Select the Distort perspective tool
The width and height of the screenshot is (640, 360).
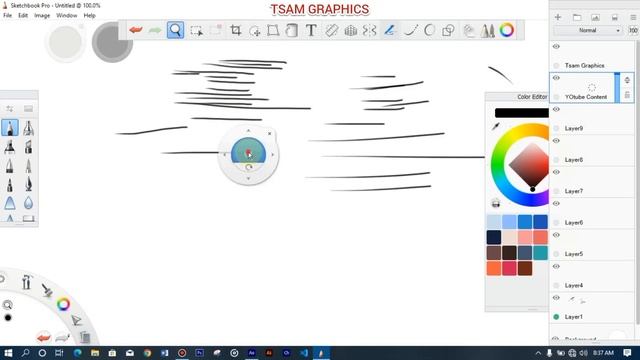(273, 30)
